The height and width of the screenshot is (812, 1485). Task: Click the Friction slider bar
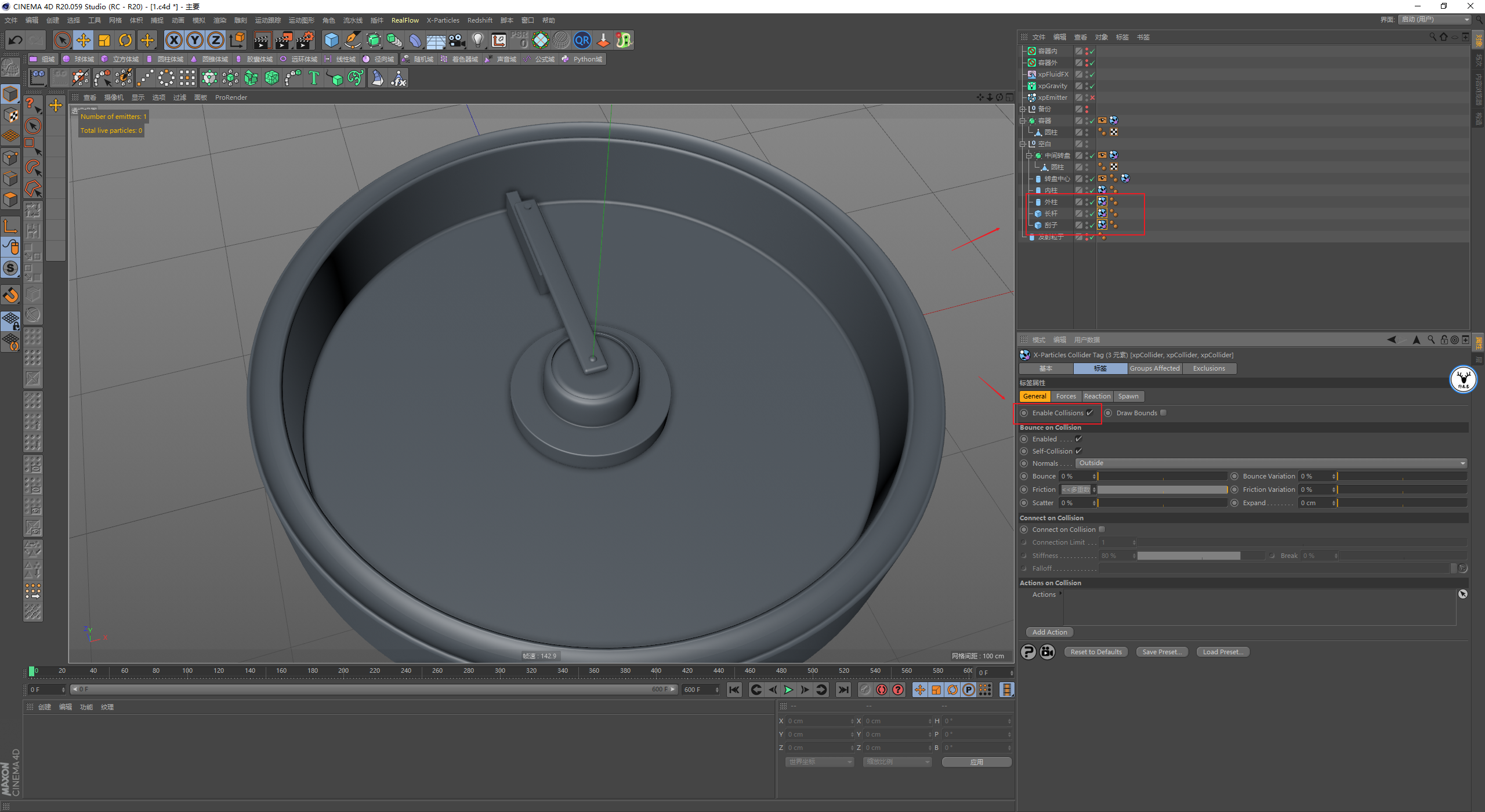[1162, 490]
